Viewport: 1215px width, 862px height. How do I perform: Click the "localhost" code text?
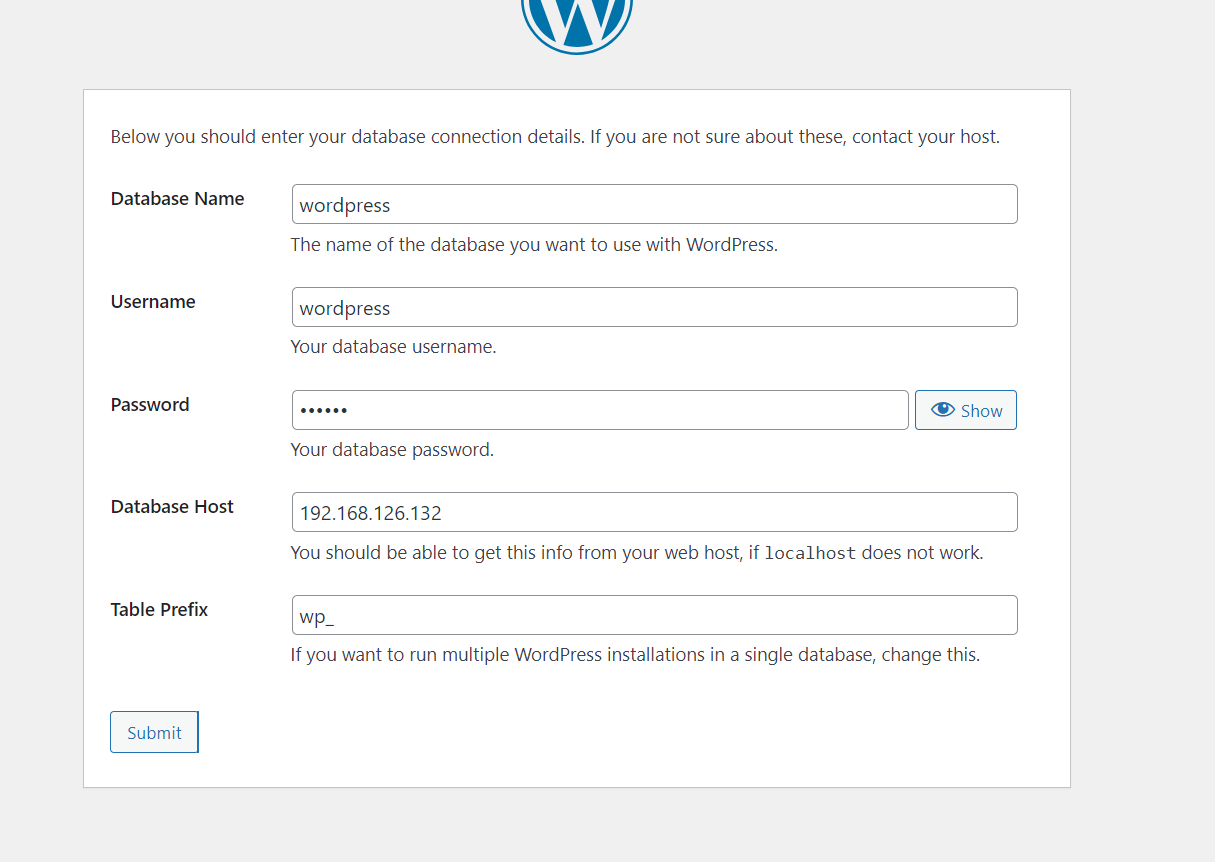point(810,553)
